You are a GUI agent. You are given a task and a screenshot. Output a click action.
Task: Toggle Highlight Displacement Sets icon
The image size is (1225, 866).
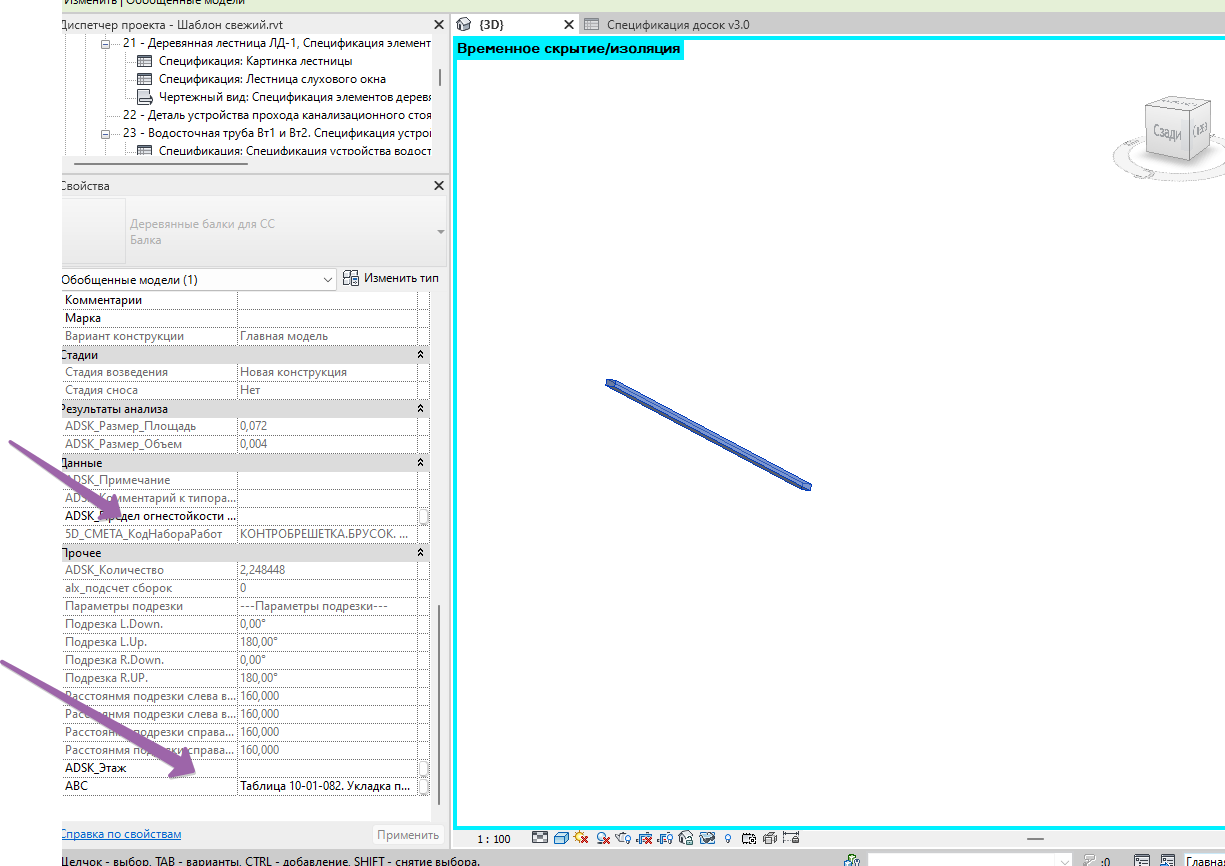[769, 838]
